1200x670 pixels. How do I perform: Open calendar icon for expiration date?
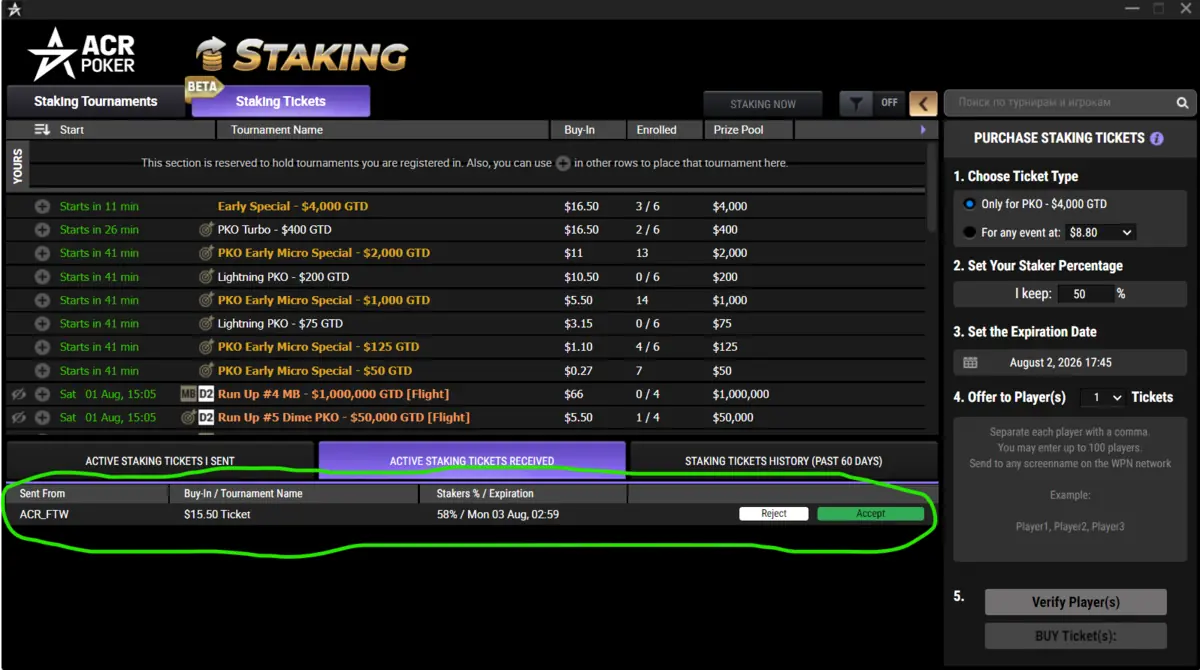[x=970, y=363]
